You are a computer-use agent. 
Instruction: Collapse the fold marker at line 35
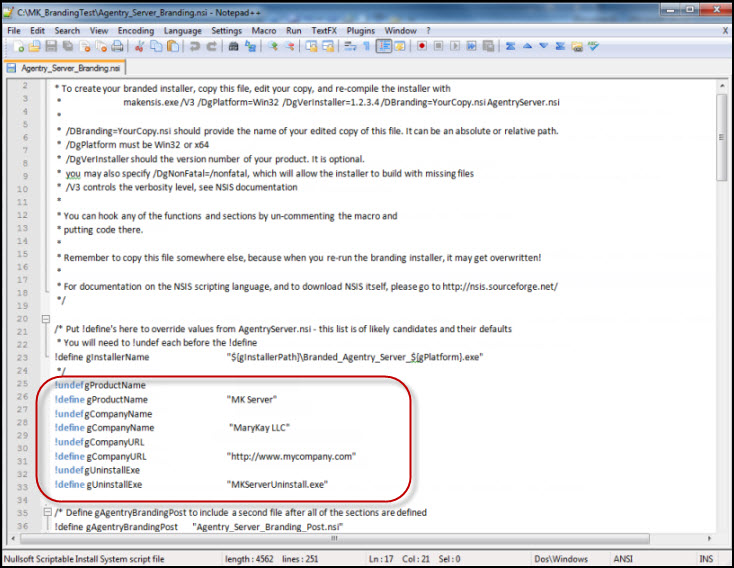(44, 512)
